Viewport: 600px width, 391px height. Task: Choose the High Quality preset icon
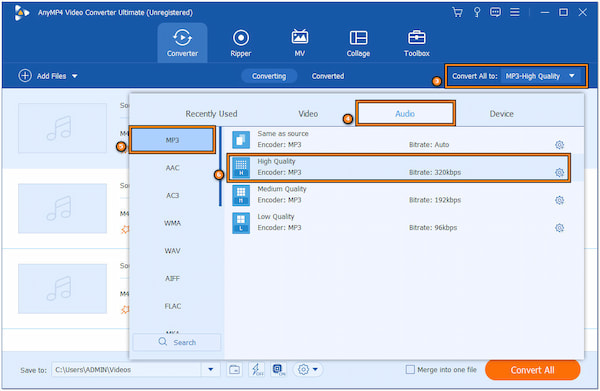(x=241, y=168)
